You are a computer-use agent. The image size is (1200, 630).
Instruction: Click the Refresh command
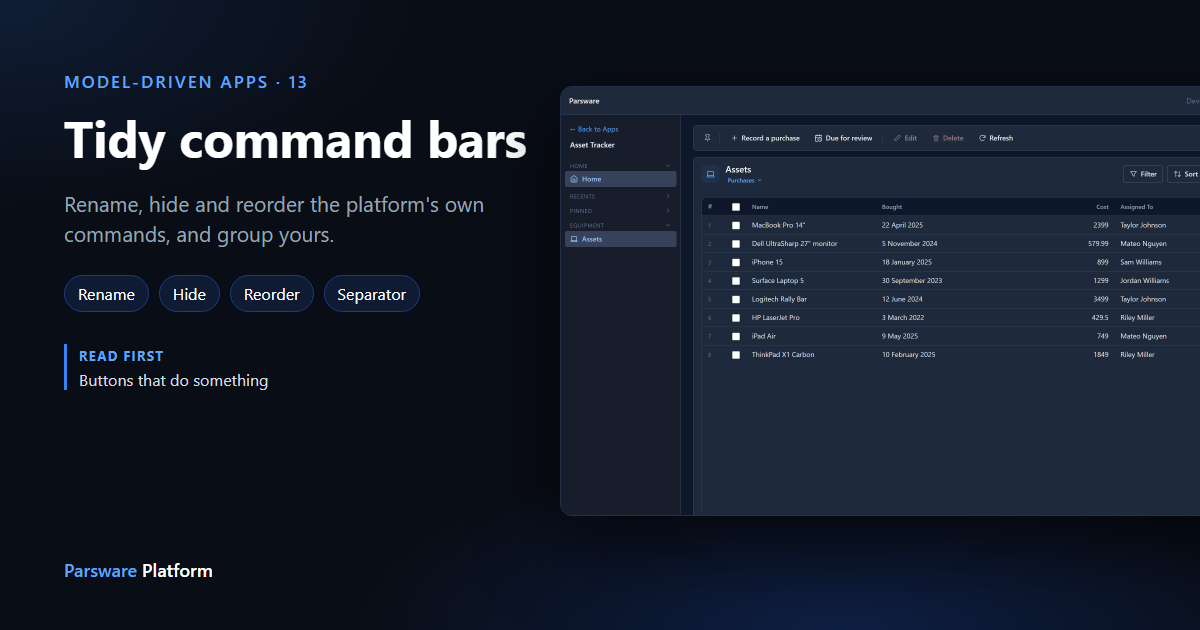click(996, 138)
